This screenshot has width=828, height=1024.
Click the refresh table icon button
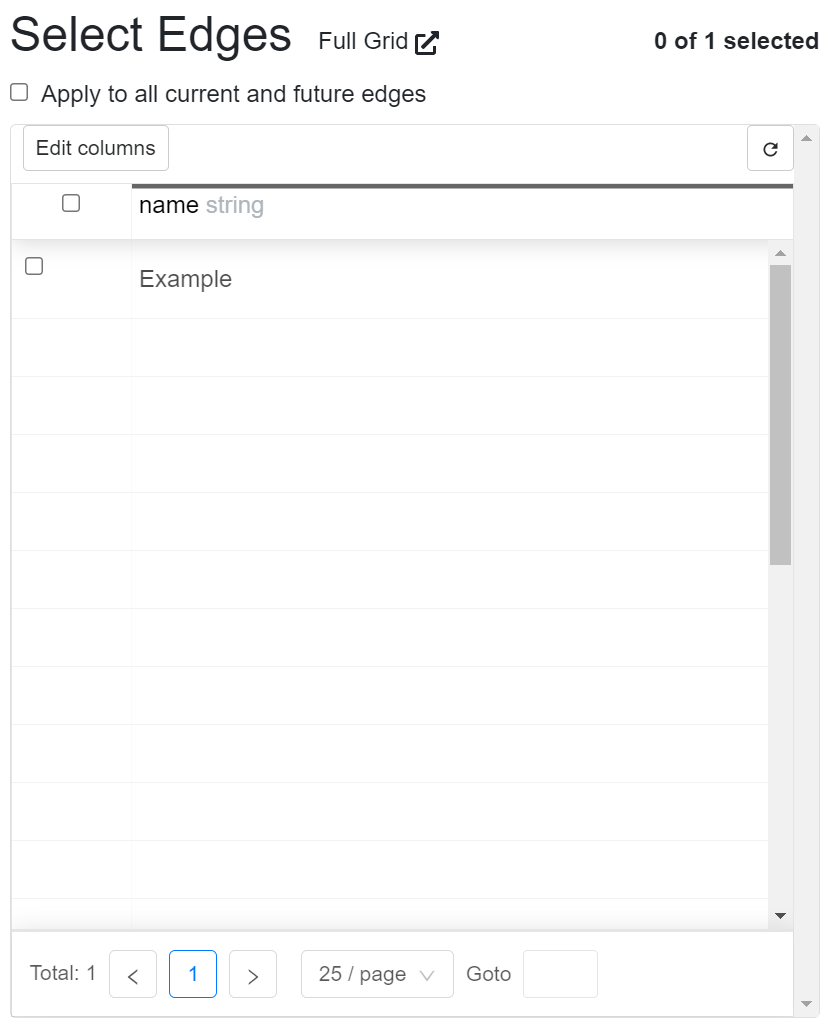(x=770, y=149)
